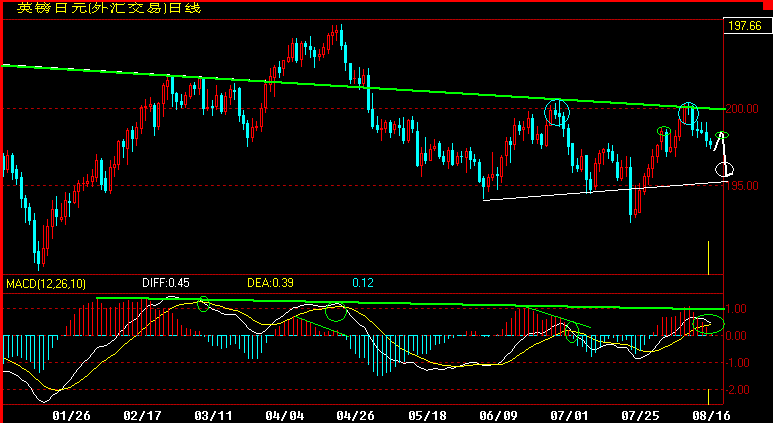Click the DIFF:0.45 value

tap(166, 283)
